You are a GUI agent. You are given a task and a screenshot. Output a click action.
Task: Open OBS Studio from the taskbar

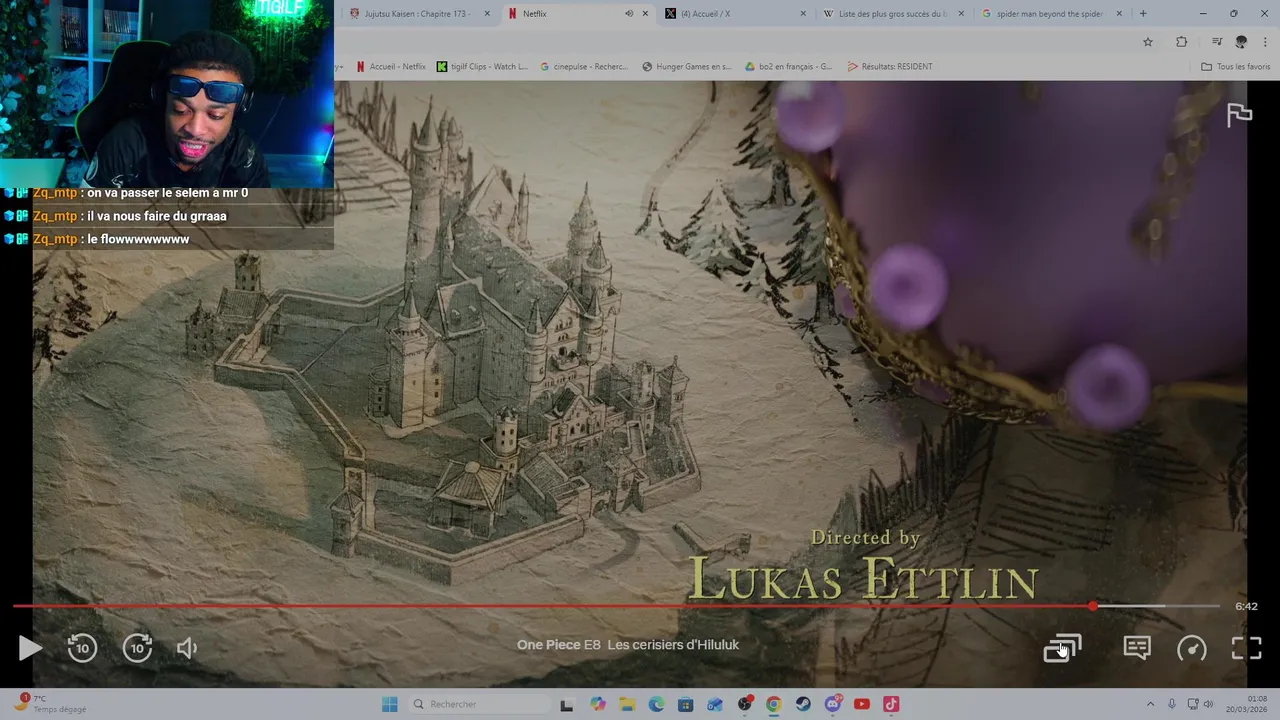744,704
